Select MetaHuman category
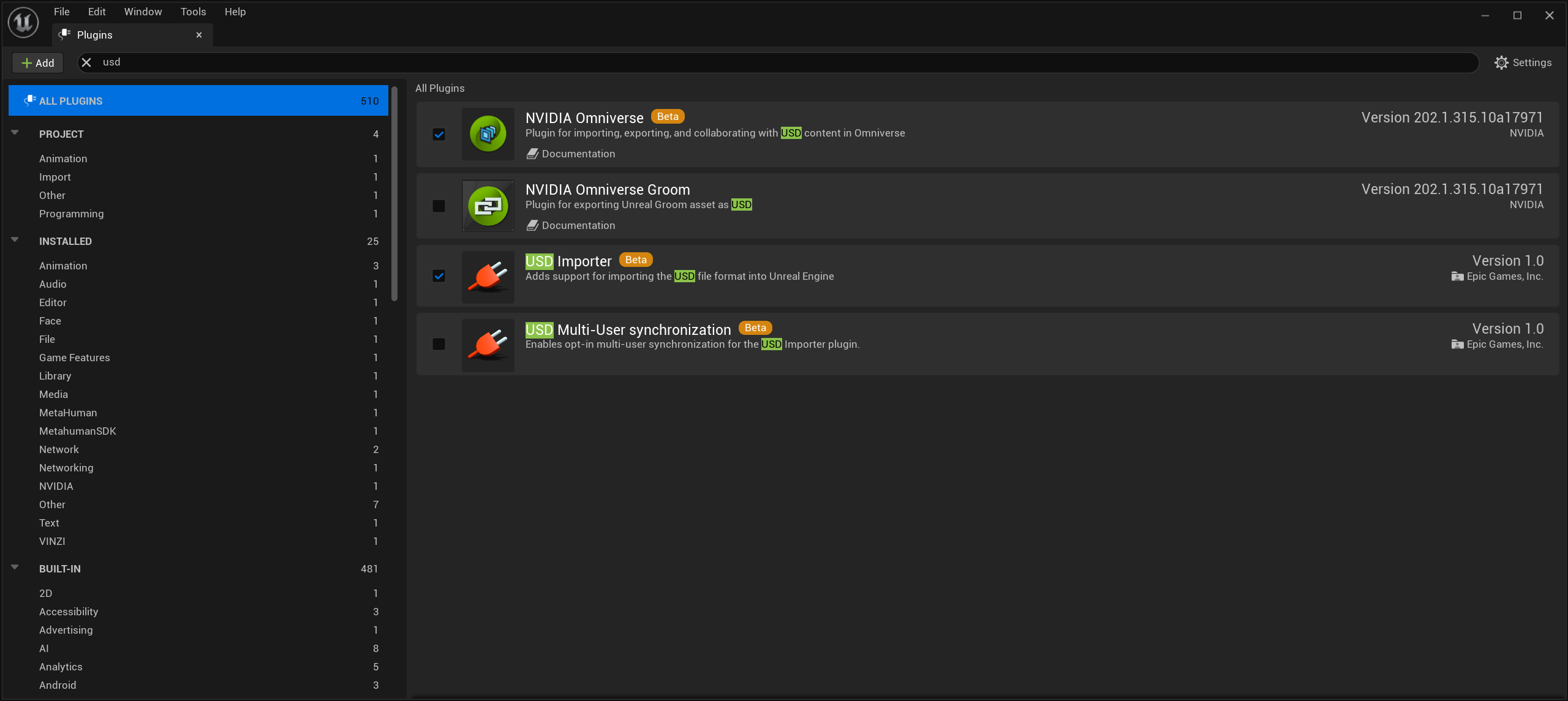The image size is (1568, 701). (x=198, y=413)
